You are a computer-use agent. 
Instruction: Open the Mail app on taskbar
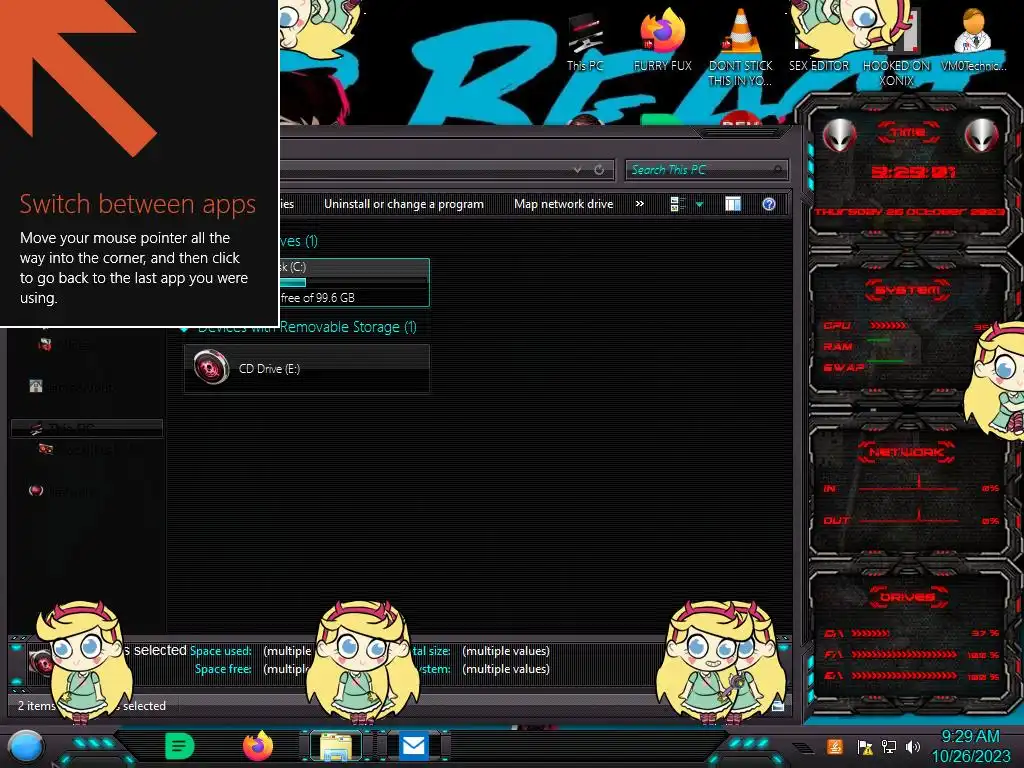click(413, 746)
